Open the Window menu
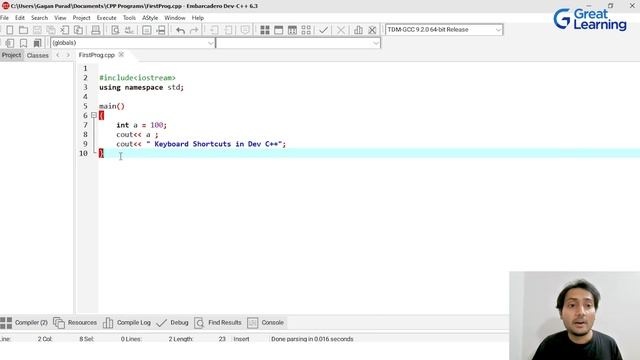The width and height of the screenshot is (640, 360). 175,18
